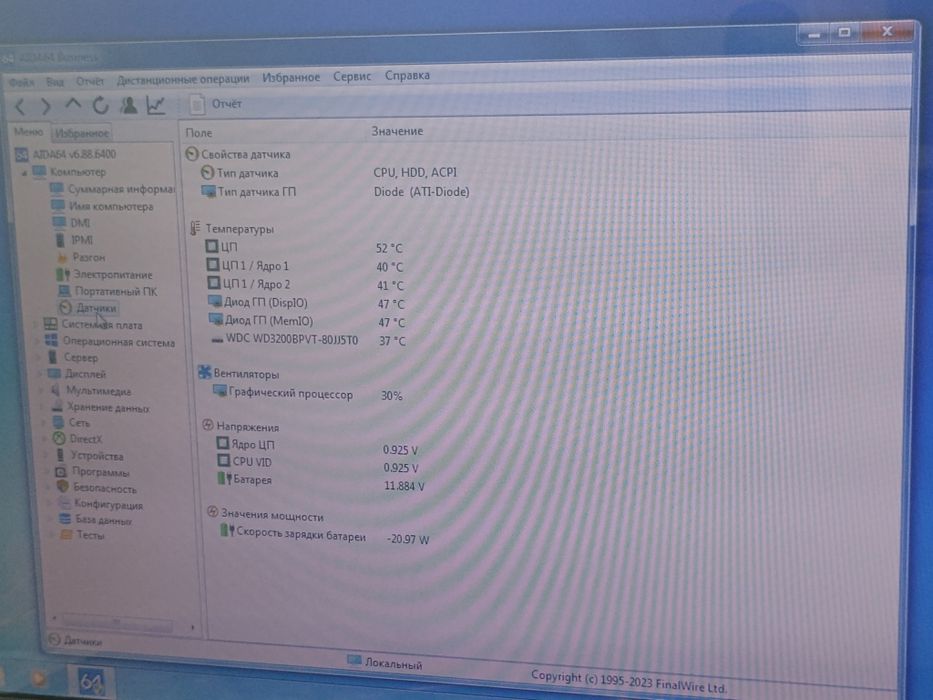
Task: Open the user remote icon in toolbar
Action: 128,105
